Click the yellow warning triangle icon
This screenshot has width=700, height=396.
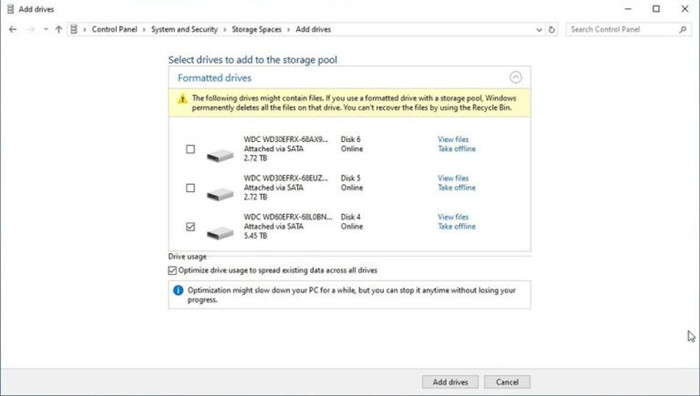[182, 99]
